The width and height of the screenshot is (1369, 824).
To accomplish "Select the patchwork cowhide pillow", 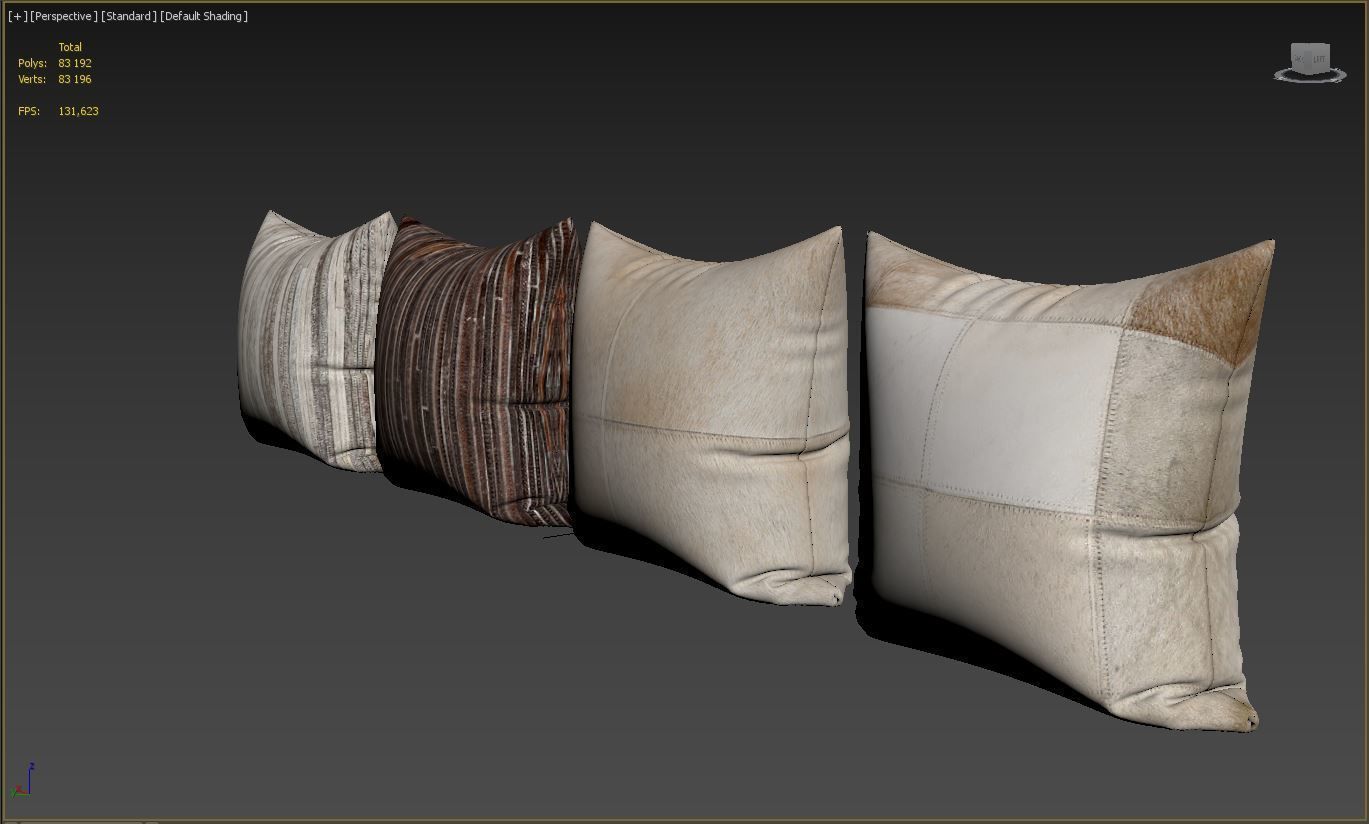I will (1065, 480).
